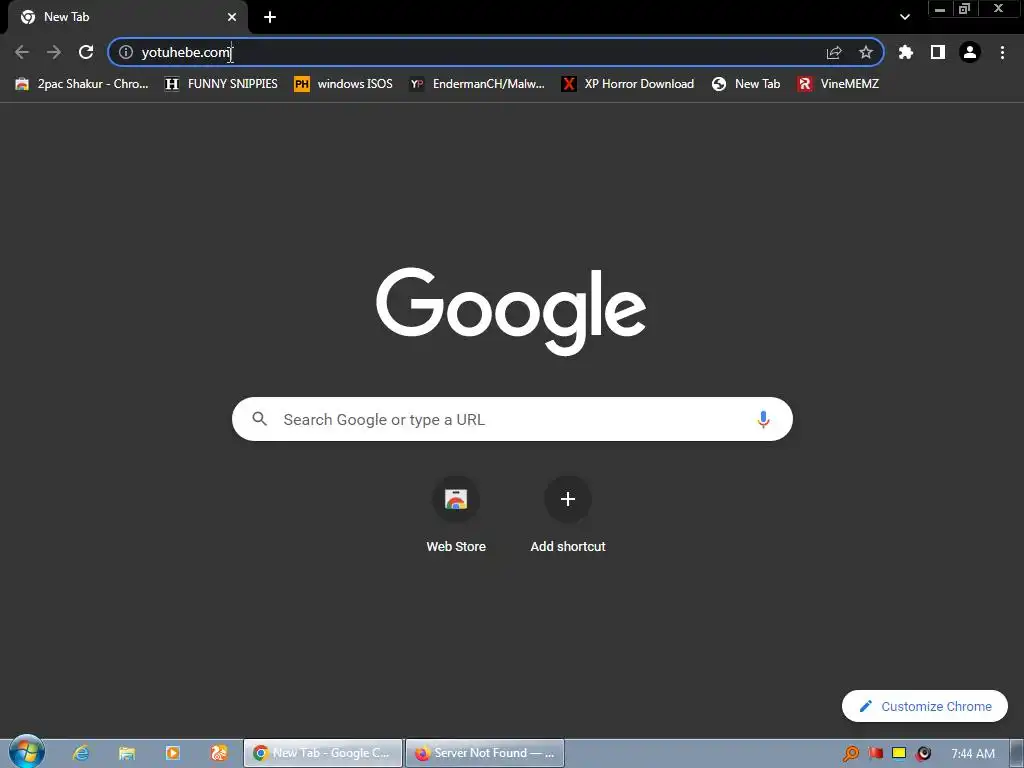Open the Windows Start orb
The image size is (1024, 768).
coord(27,752)
